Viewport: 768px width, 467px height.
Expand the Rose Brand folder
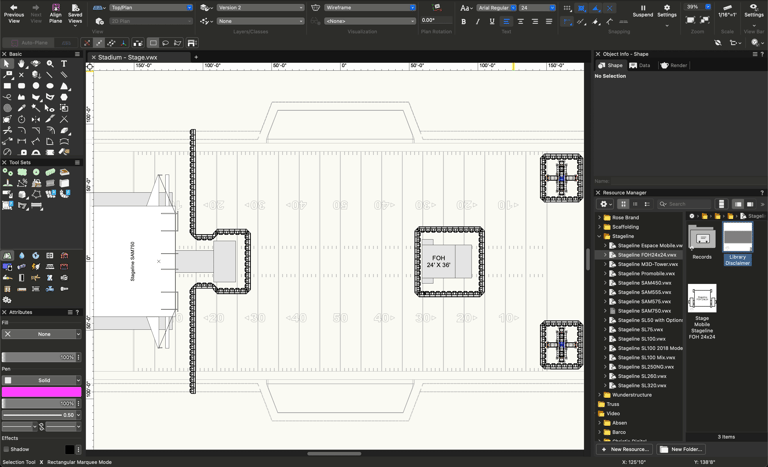point(600,218)
